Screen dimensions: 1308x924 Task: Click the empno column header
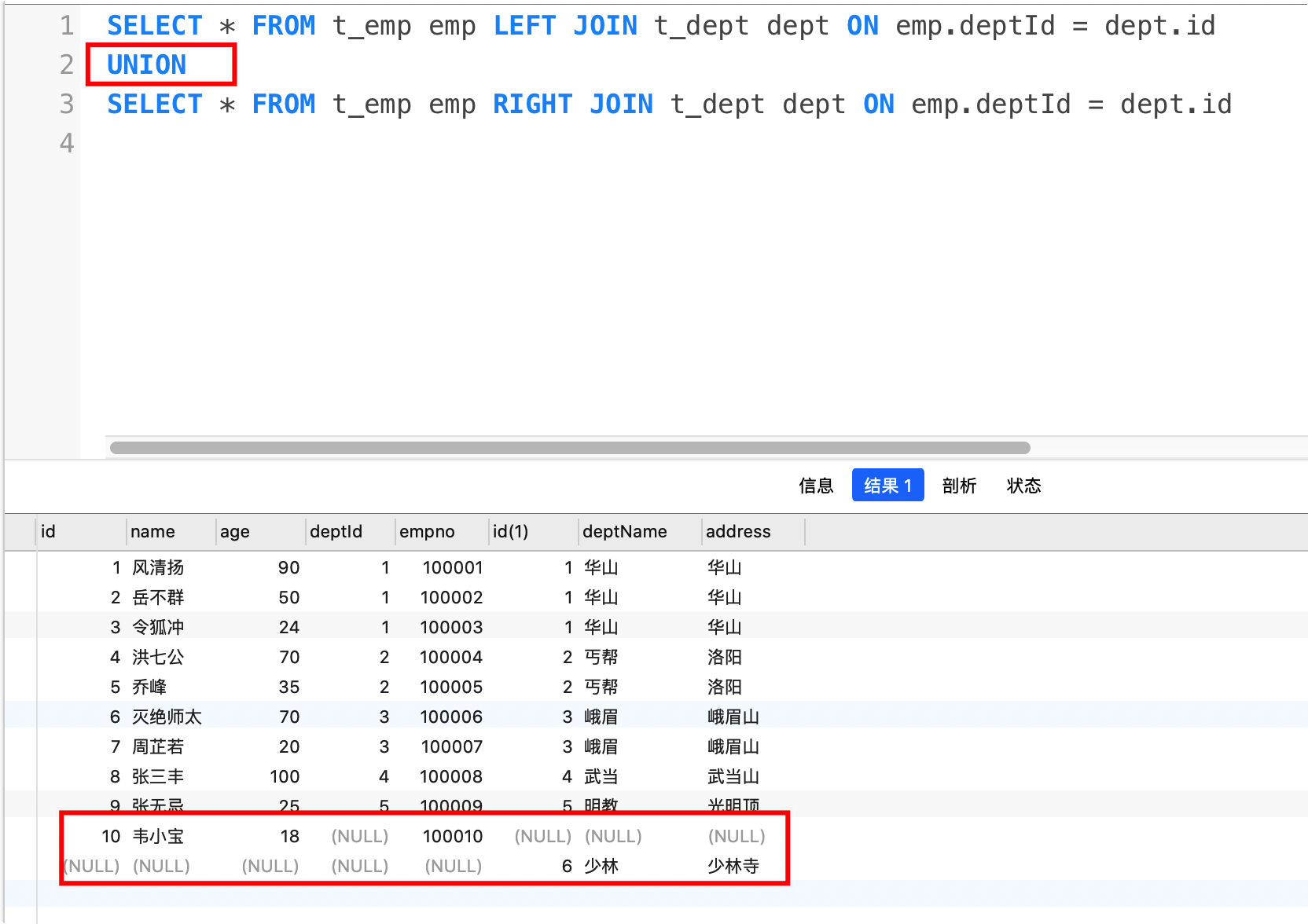pos(428,532)
